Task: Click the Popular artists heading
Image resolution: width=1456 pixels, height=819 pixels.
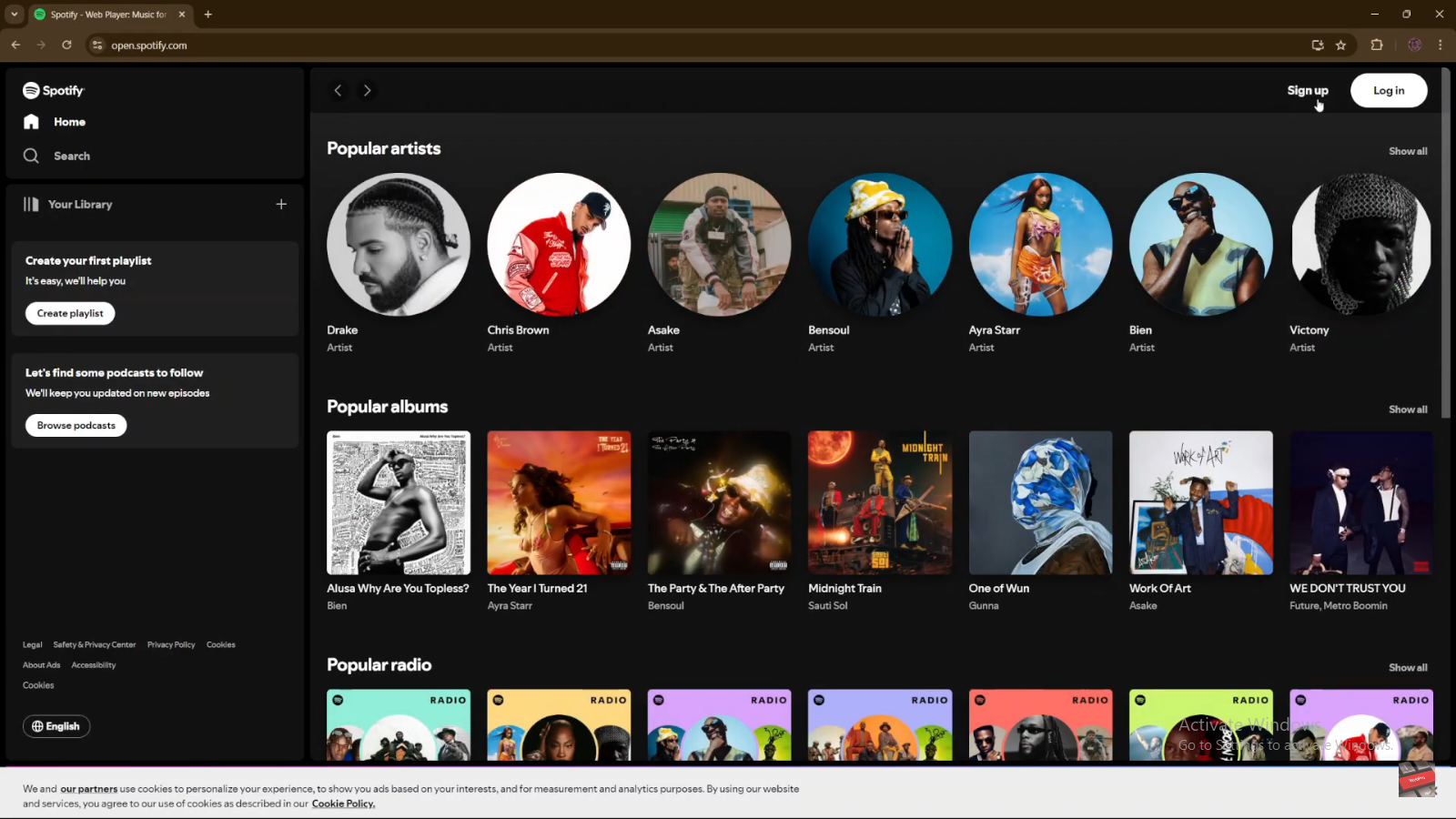Action: coord(383,148)
